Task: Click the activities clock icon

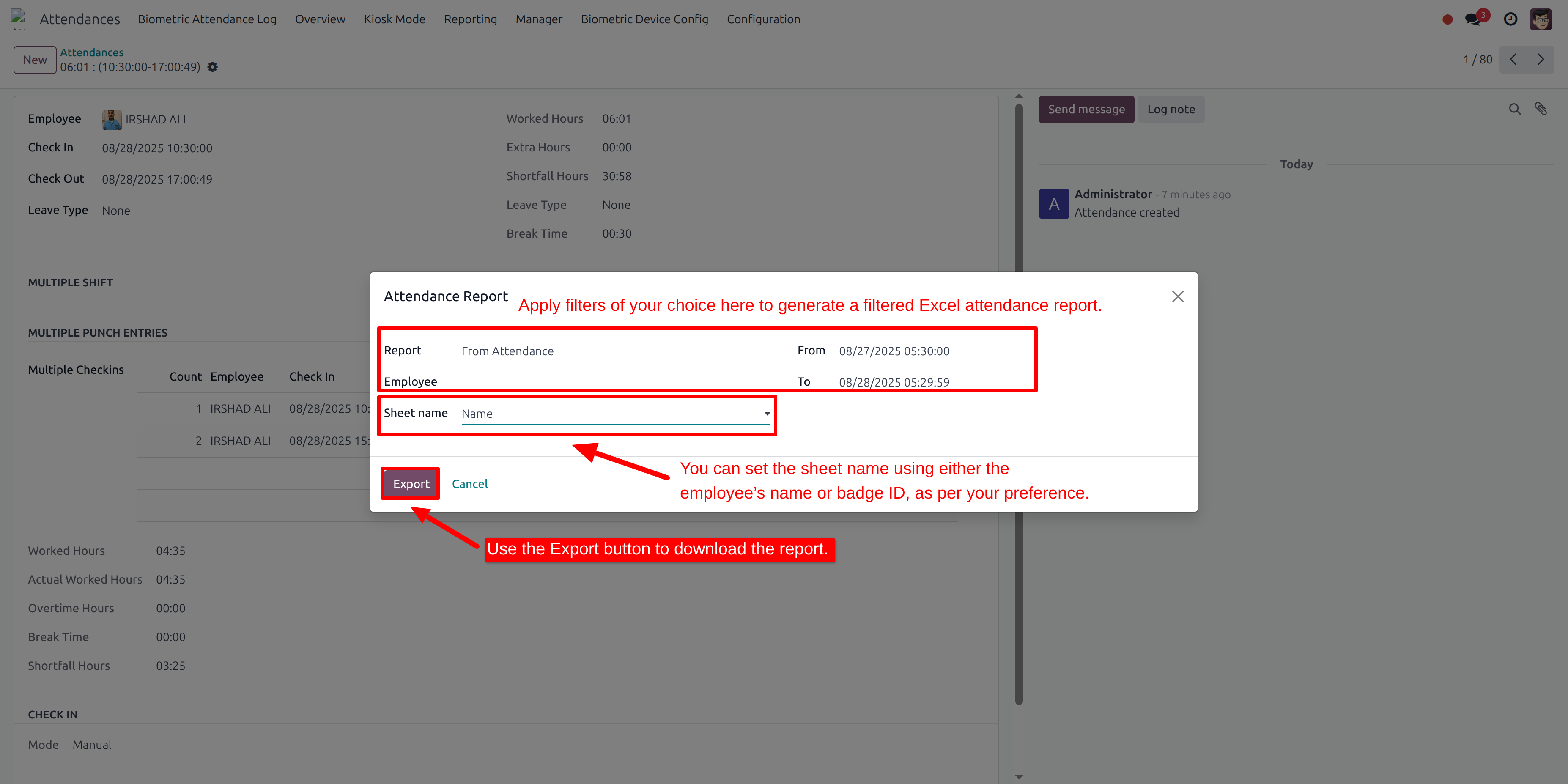Action: coord(1510,19)
